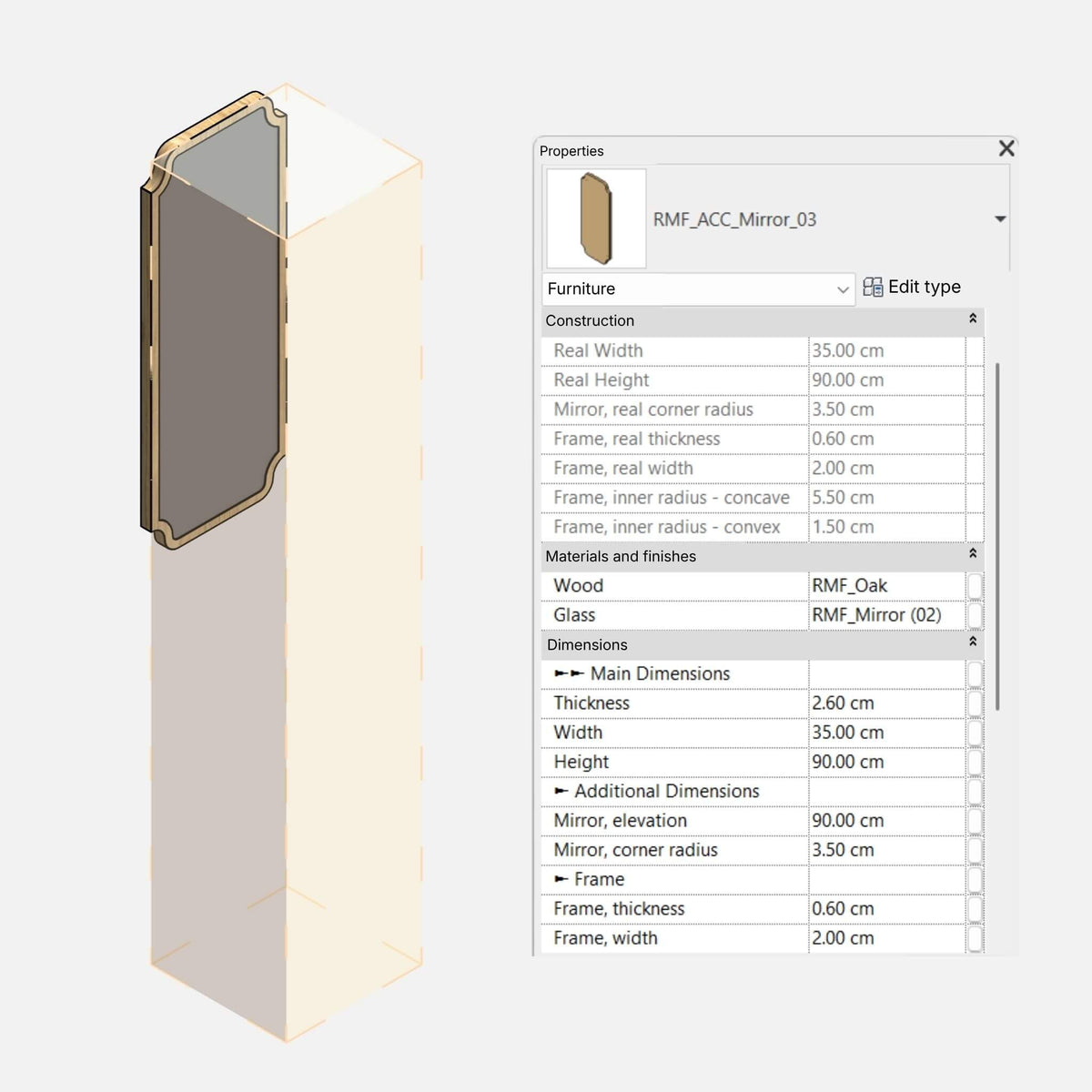This screenshot has width=1092, height=1092.
Task: Edit the Frame, thickness value 0.60 cm
Action: (886, 909)
